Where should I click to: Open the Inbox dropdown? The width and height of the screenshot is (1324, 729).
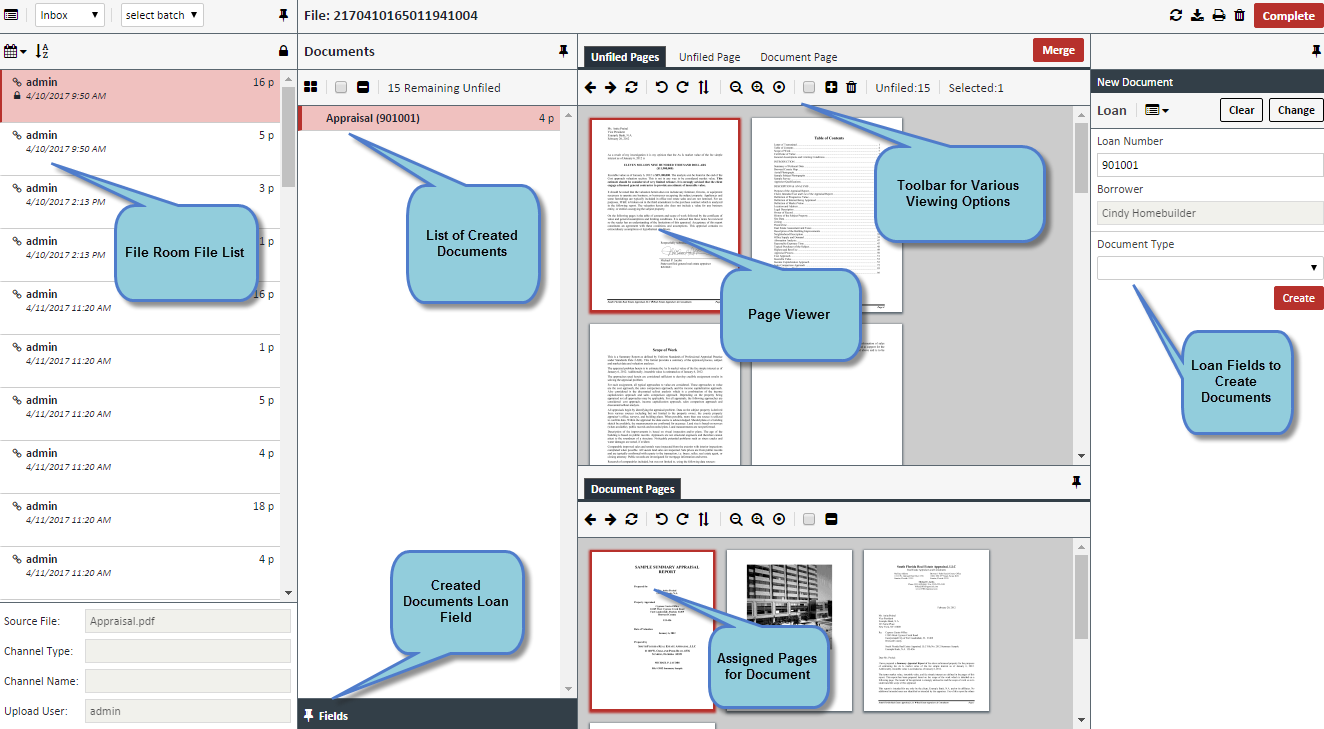click(x=69, y=15)
